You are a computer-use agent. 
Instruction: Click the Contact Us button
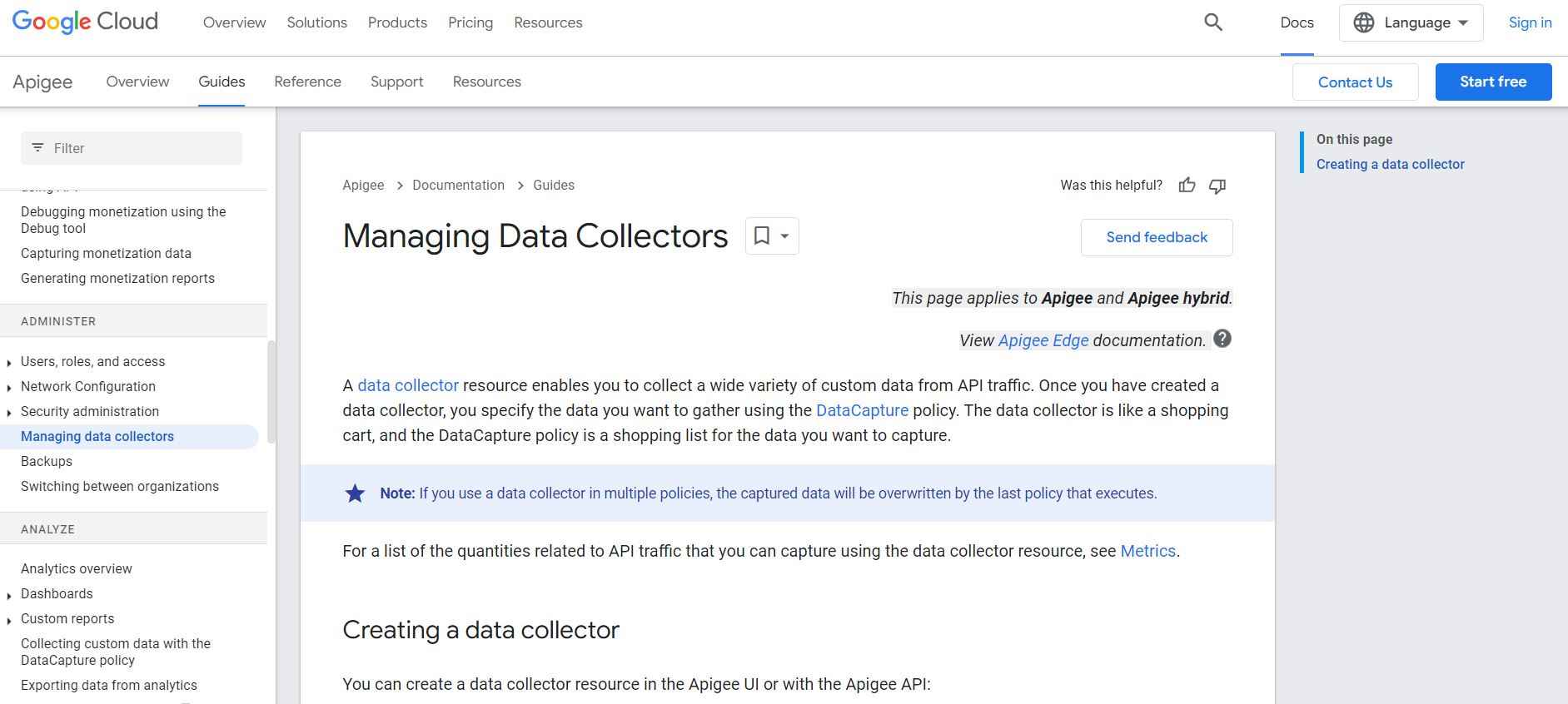[x=1355, y=82]
